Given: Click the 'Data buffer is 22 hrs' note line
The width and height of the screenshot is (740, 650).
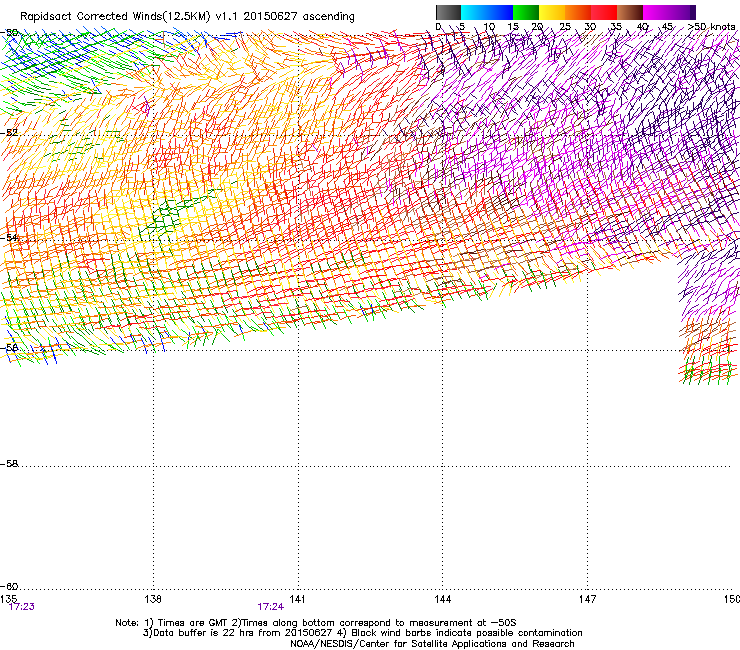Looking at the screenshot, I should pyautogui.click(x=362, y=633).
